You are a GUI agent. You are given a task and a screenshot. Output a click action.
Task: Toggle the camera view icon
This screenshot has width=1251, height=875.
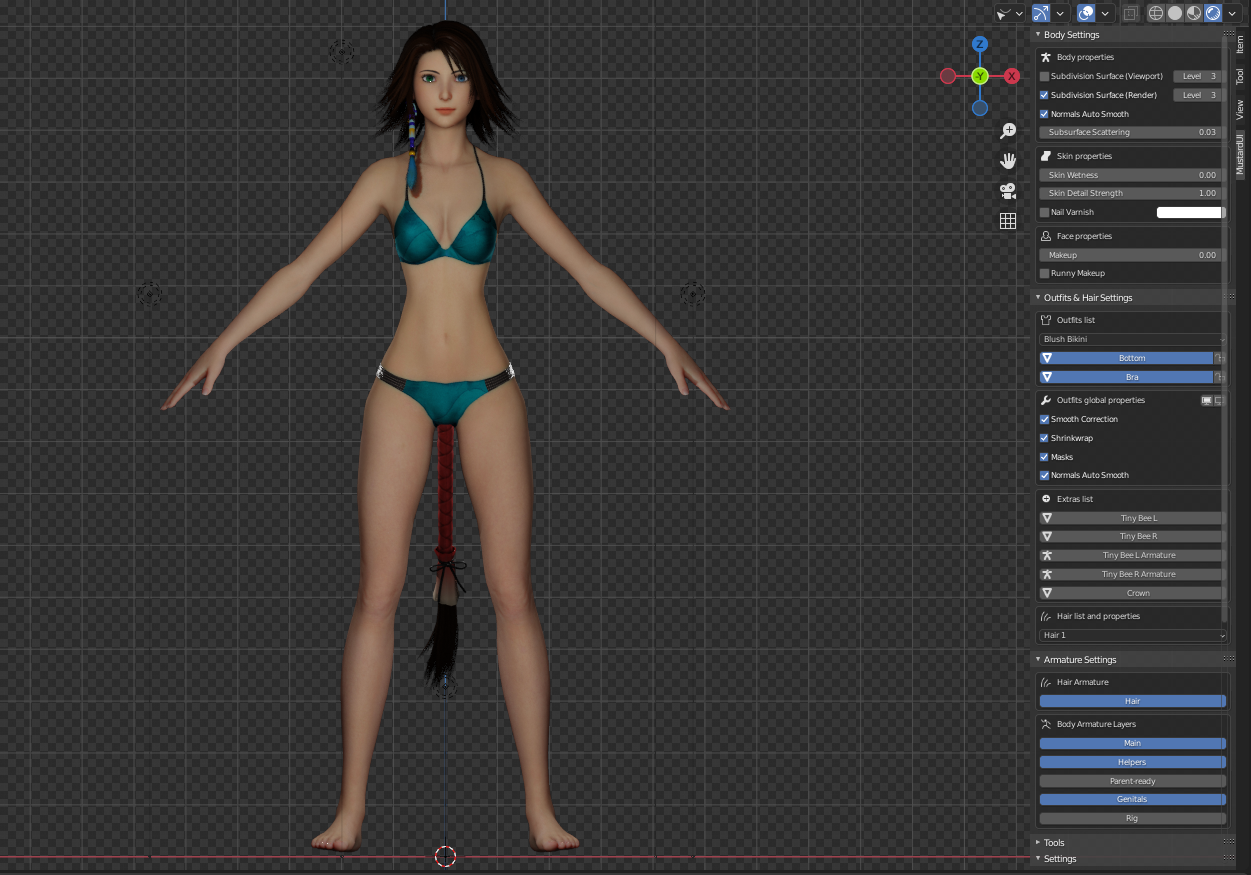point(1008,191)
